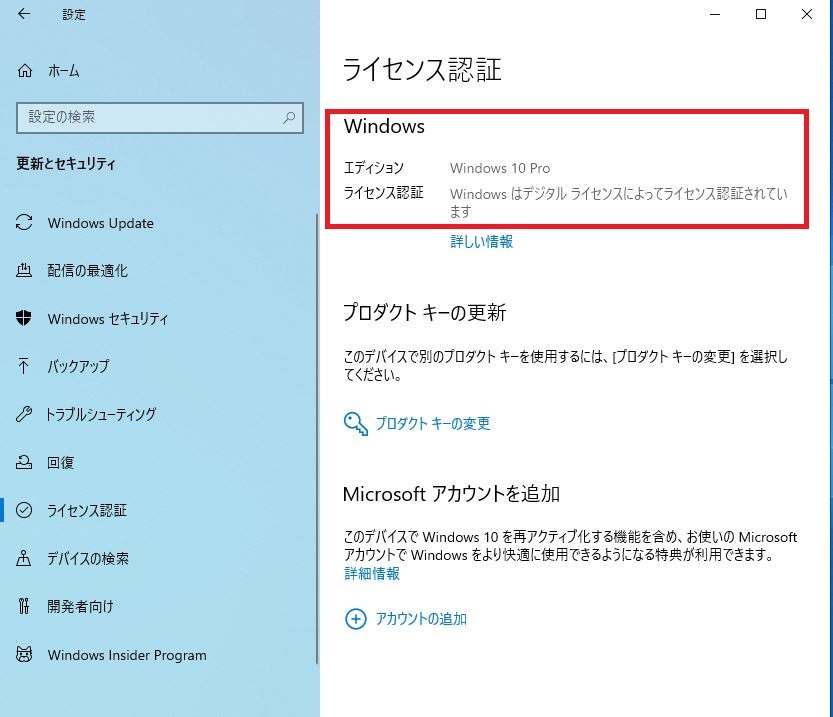Click the 更新とセキュリティ sidebar heading
This screenshot has height=717, width=833.
(66, 164)
